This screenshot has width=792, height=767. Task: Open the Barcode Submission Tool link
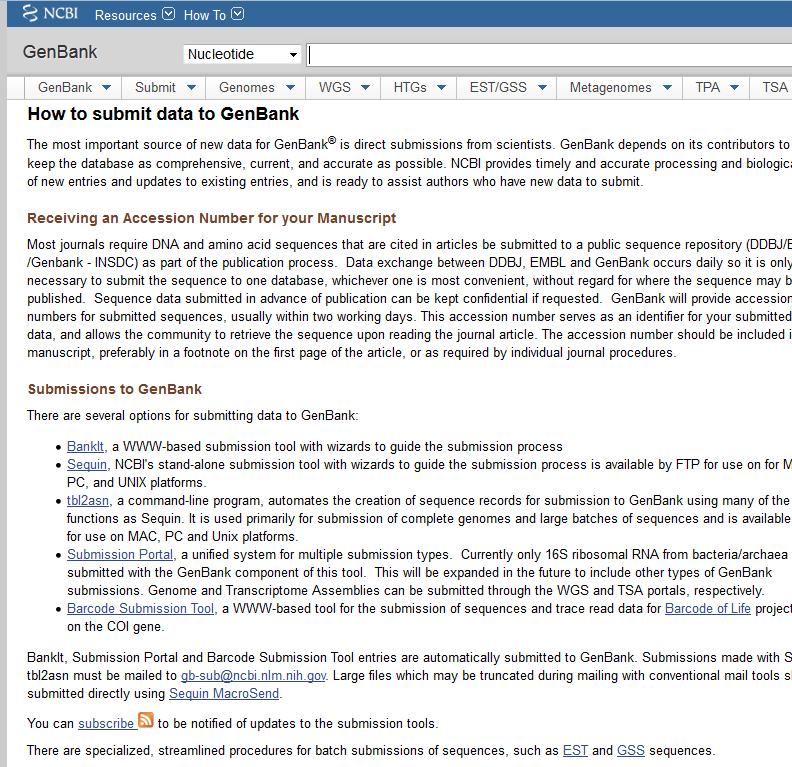pyautogui.click(x=140, y=608)
